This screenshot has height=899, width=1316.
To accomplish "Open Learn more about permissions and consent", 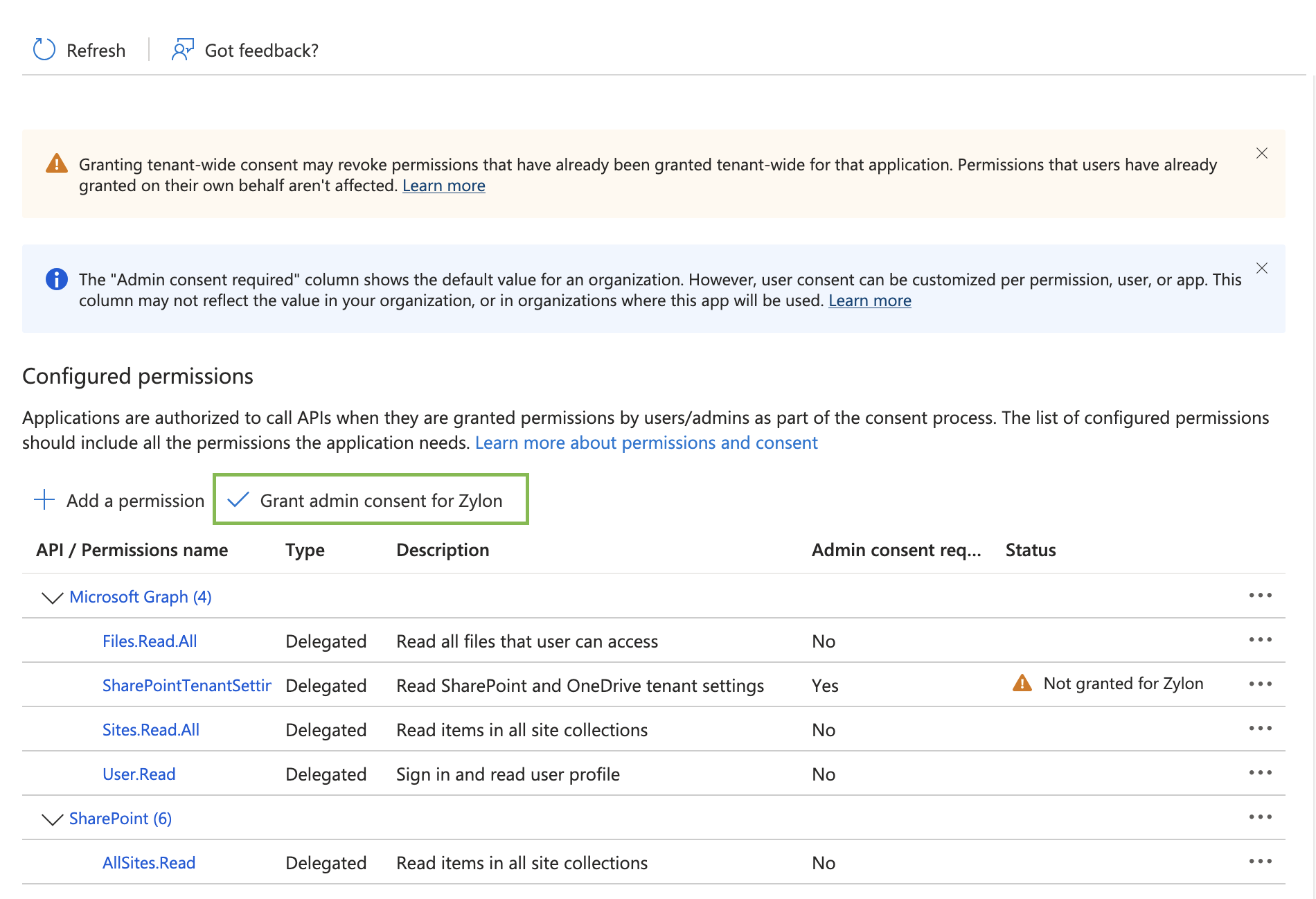I will click(646, 443).
